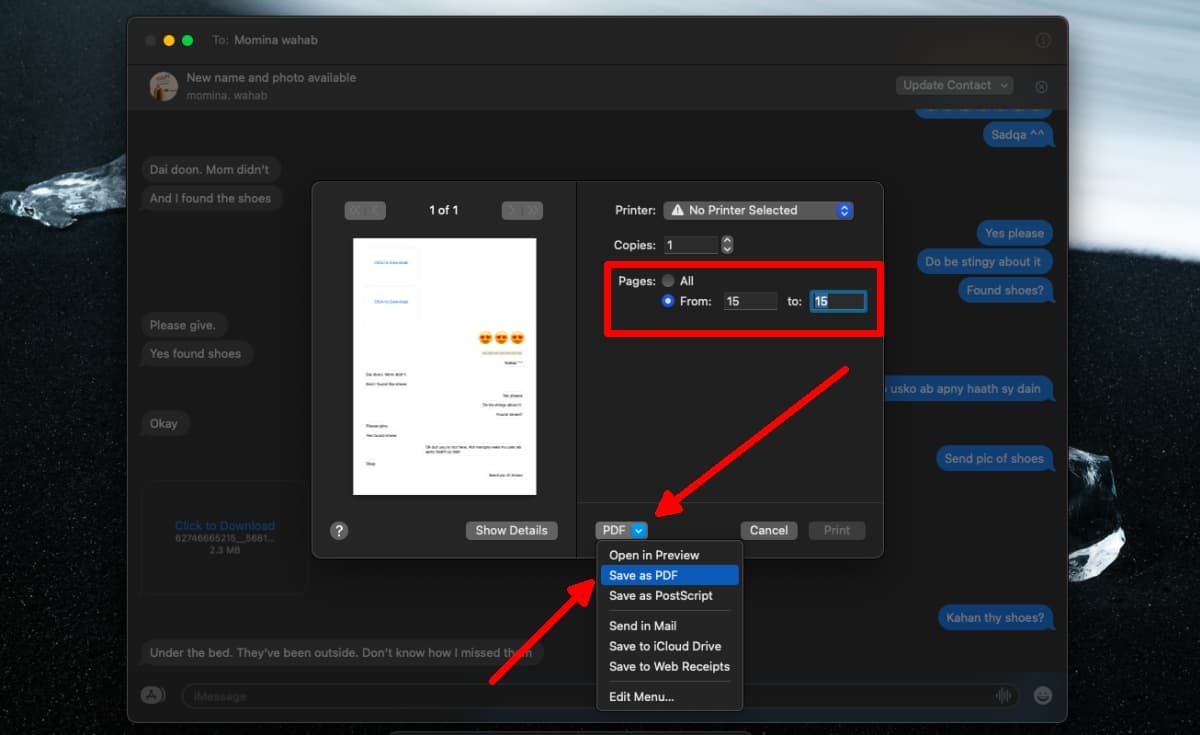Click the Copies stepper arrows
The image size is (1200, 735).
point(727,245)
